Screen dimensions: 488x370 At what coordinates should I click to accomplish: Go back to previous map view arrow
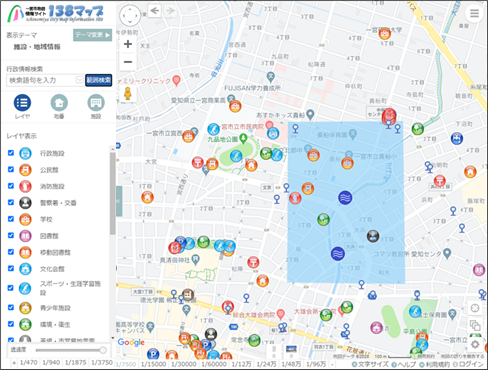coord(154,11)
